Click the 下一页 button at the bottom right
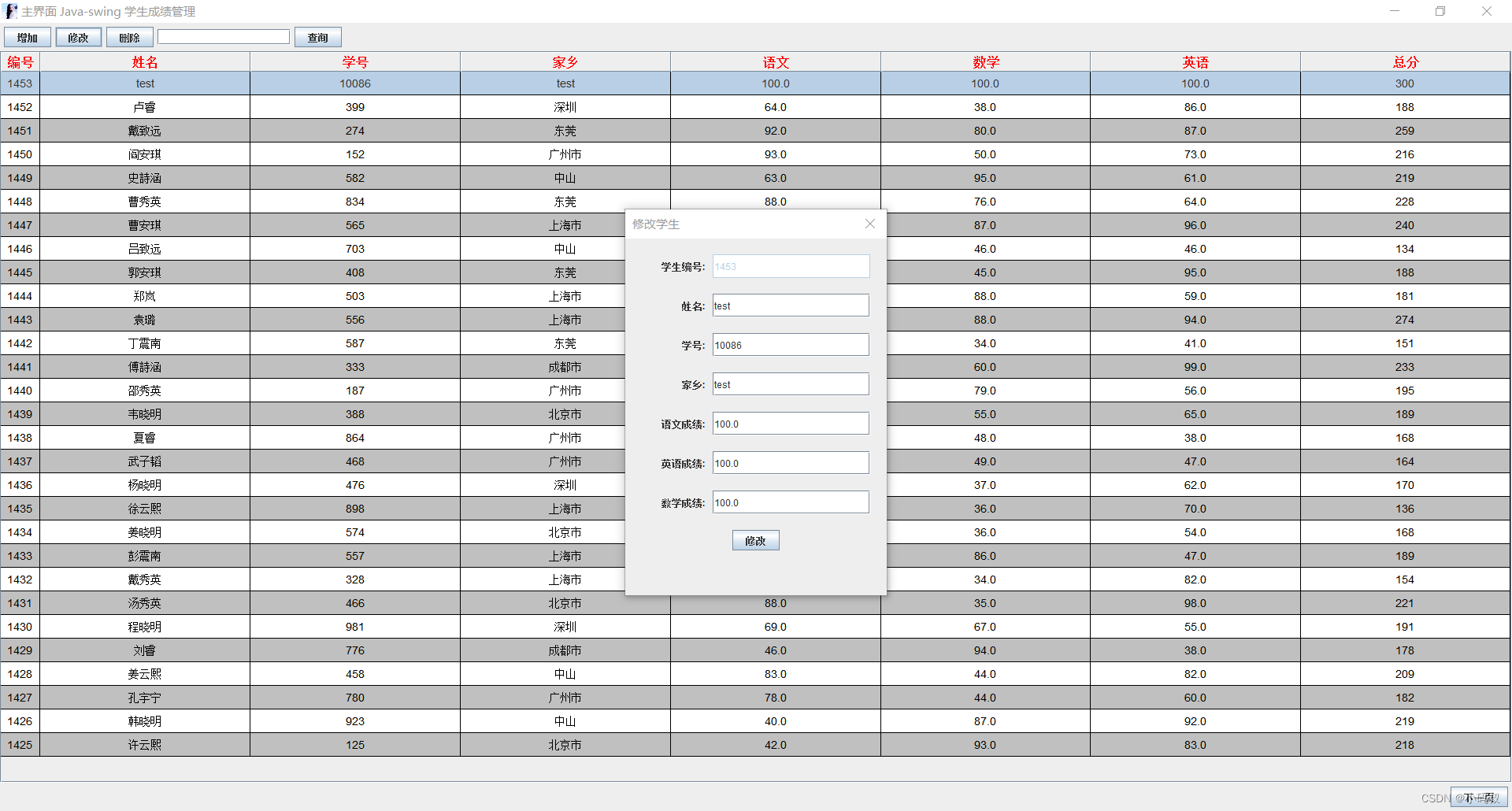This screenshot has height=811, width=1512. click(x=1479, y=798)
